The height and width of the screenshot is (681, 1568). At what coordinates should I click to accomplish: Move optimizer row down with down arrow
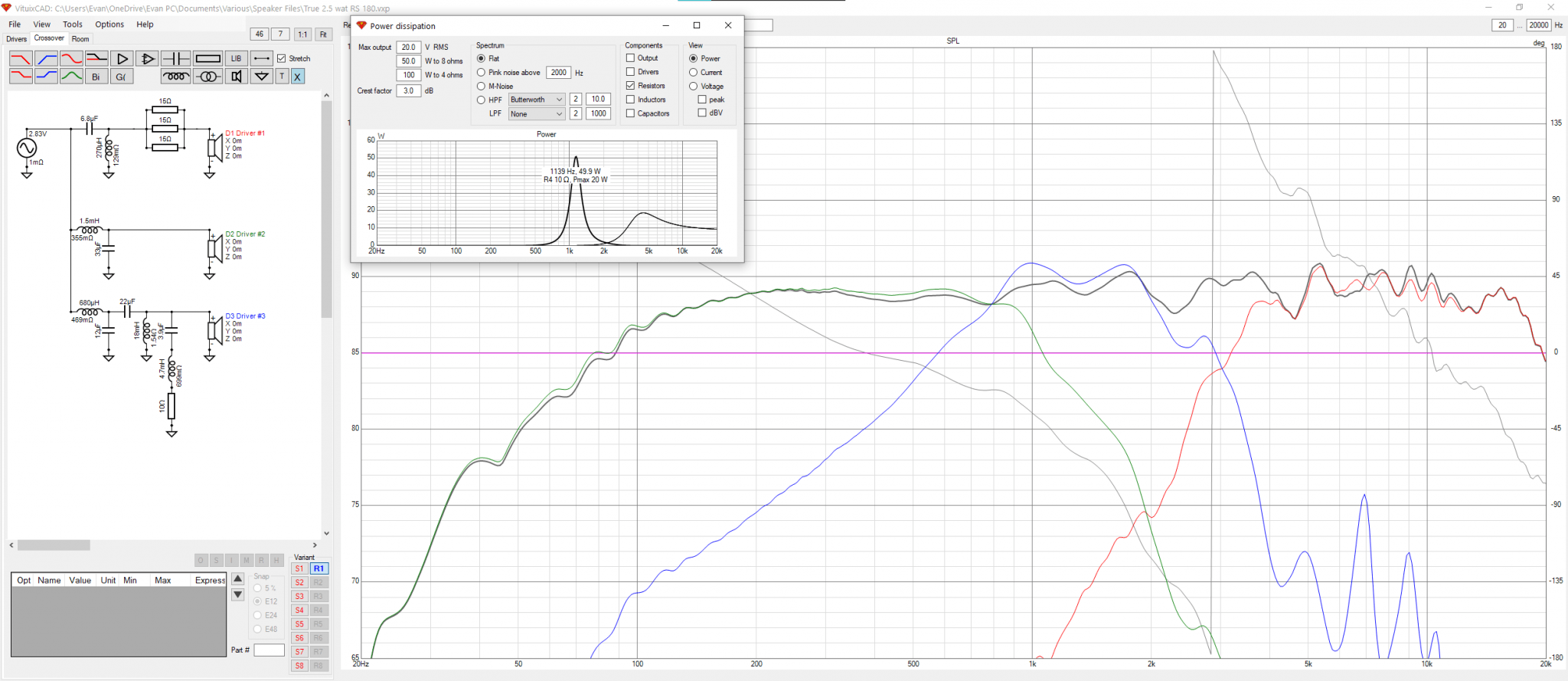tap(238, 594)
